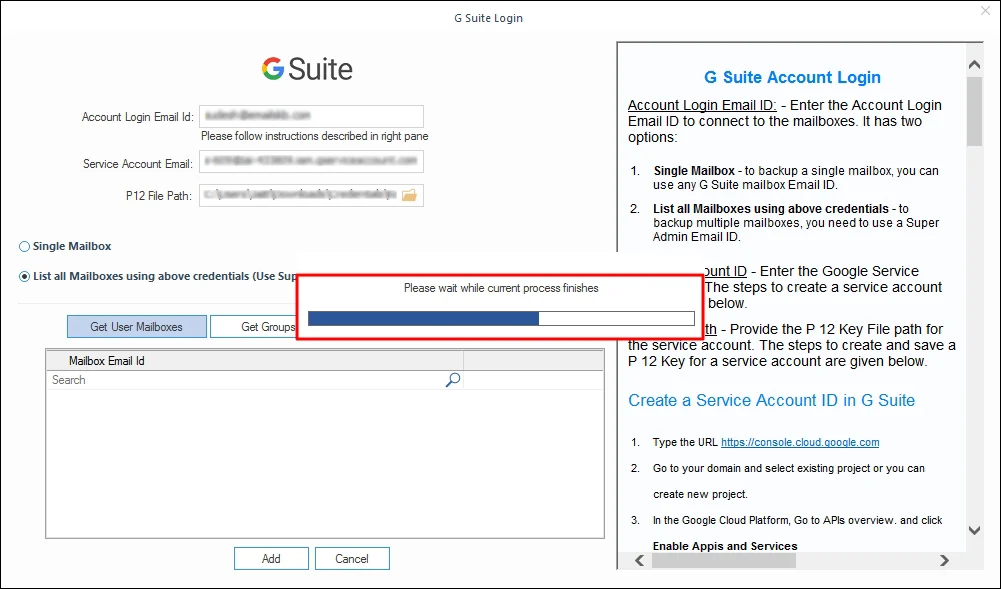Click the magnifier search icon in mailbox list
This screenshot has height=589, width=1001.
click(x=453, y=380)
